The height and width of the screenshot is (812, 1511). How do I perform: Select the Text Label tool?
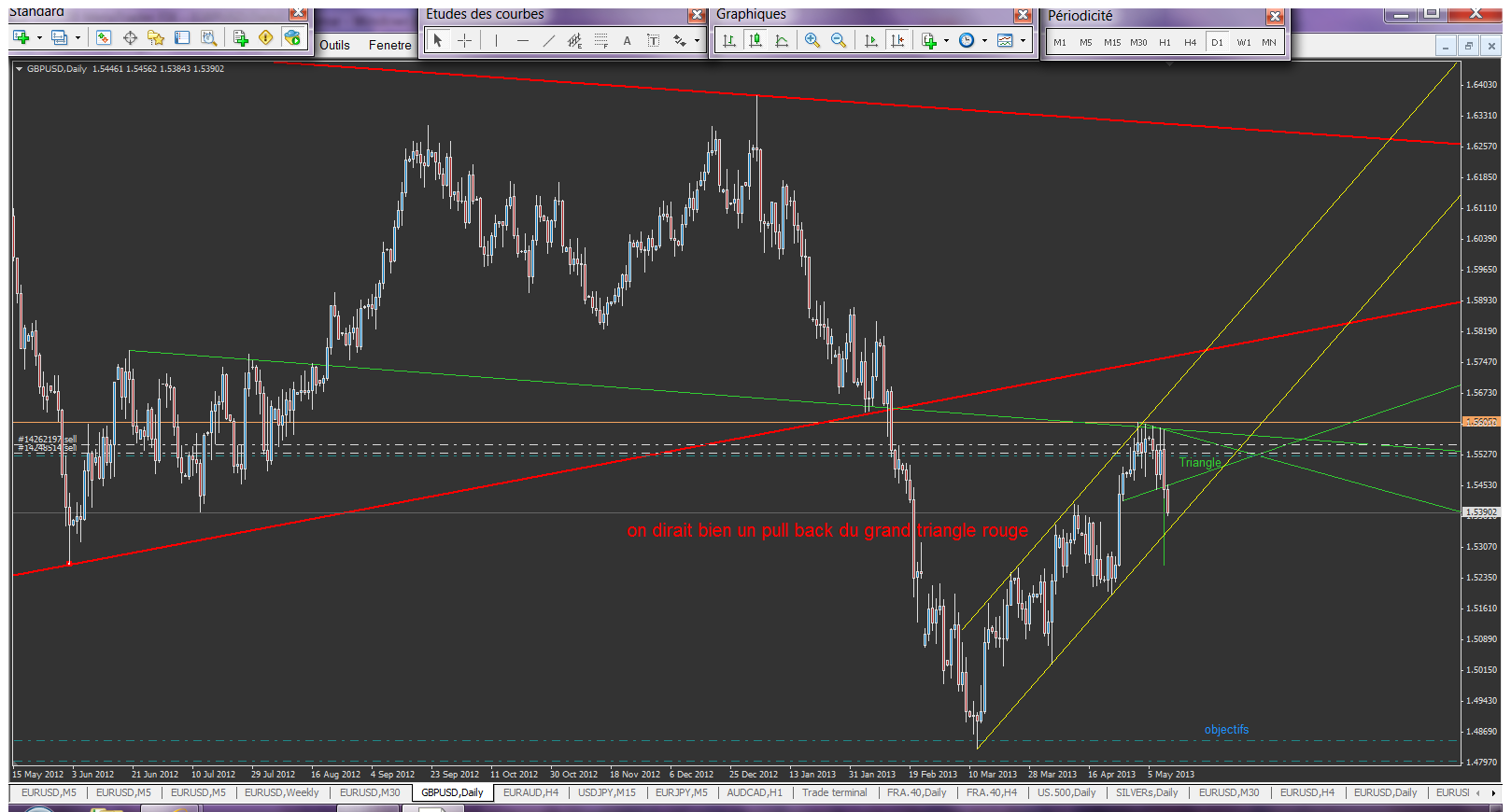pos(653,40)
